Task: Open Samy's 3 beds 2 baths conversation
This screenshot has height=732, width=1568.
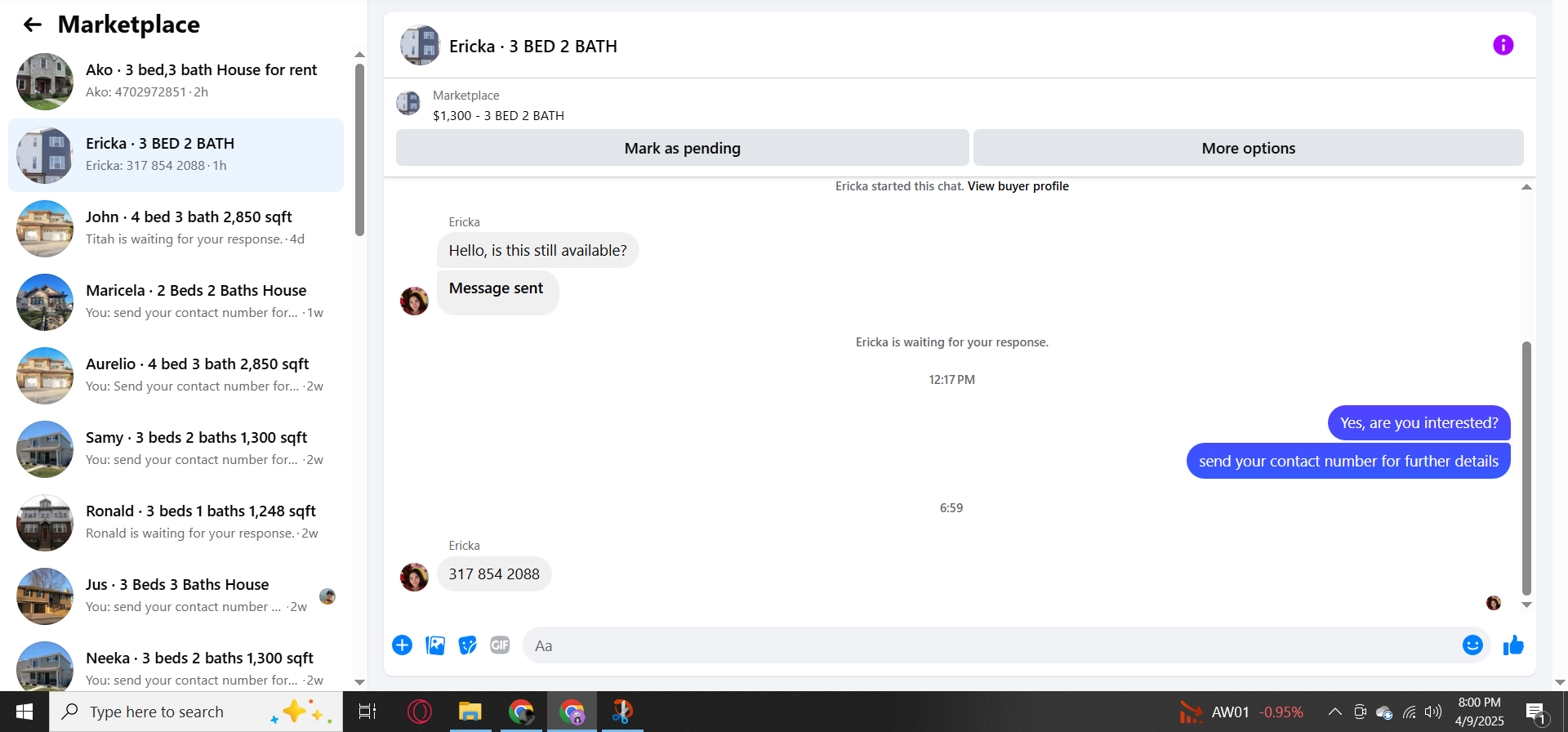Action: [176, 449]
